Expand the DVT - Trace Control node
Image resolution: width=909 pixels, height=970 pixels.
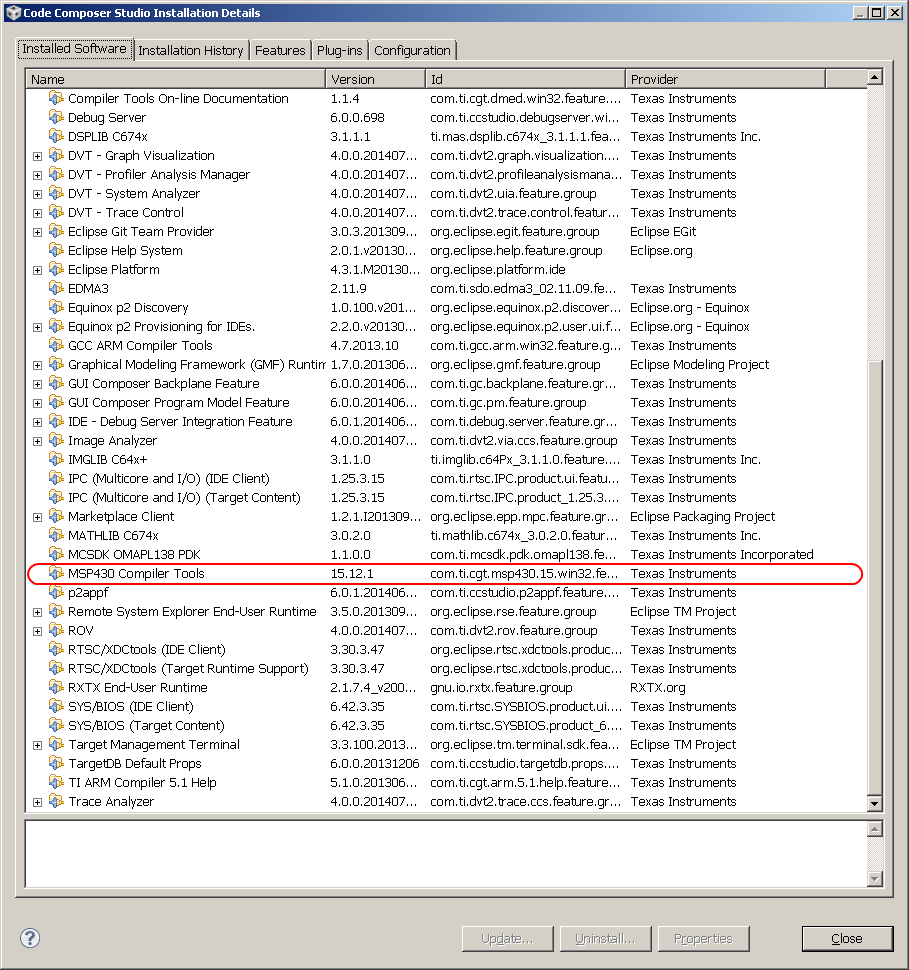37,213
